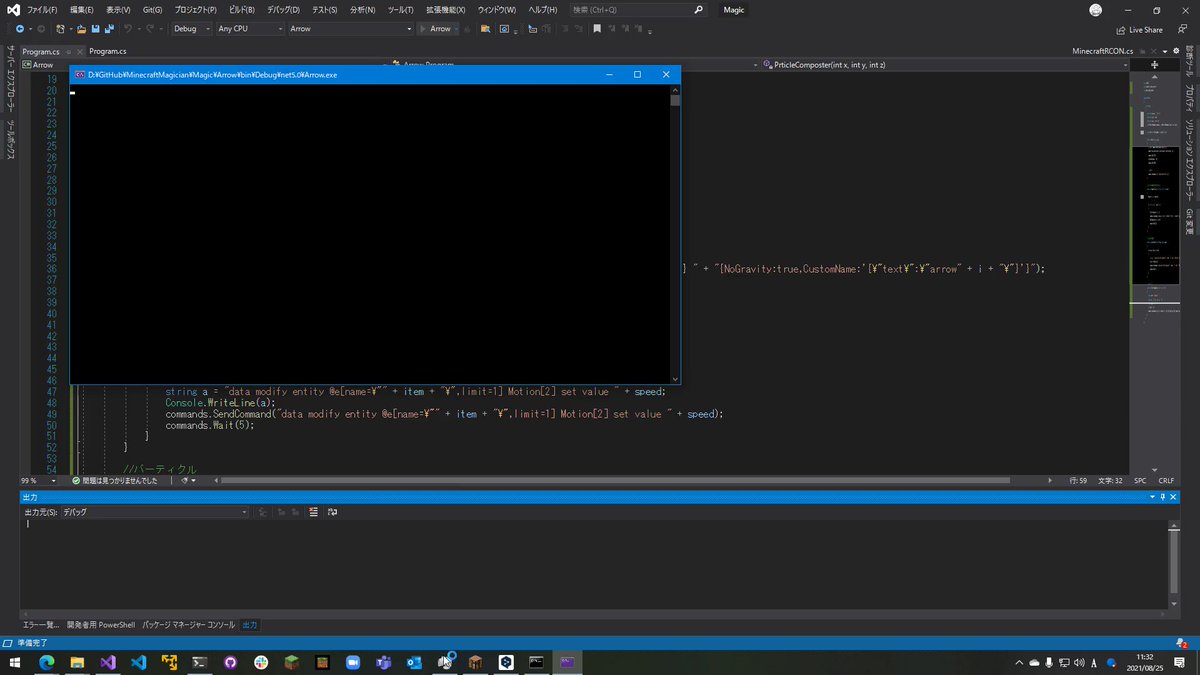The height and width of the screenshot is (675, 1200).
Task: Open the ヘルプ(H) menu
Action: pyautogui.click(x=544, y=9)
